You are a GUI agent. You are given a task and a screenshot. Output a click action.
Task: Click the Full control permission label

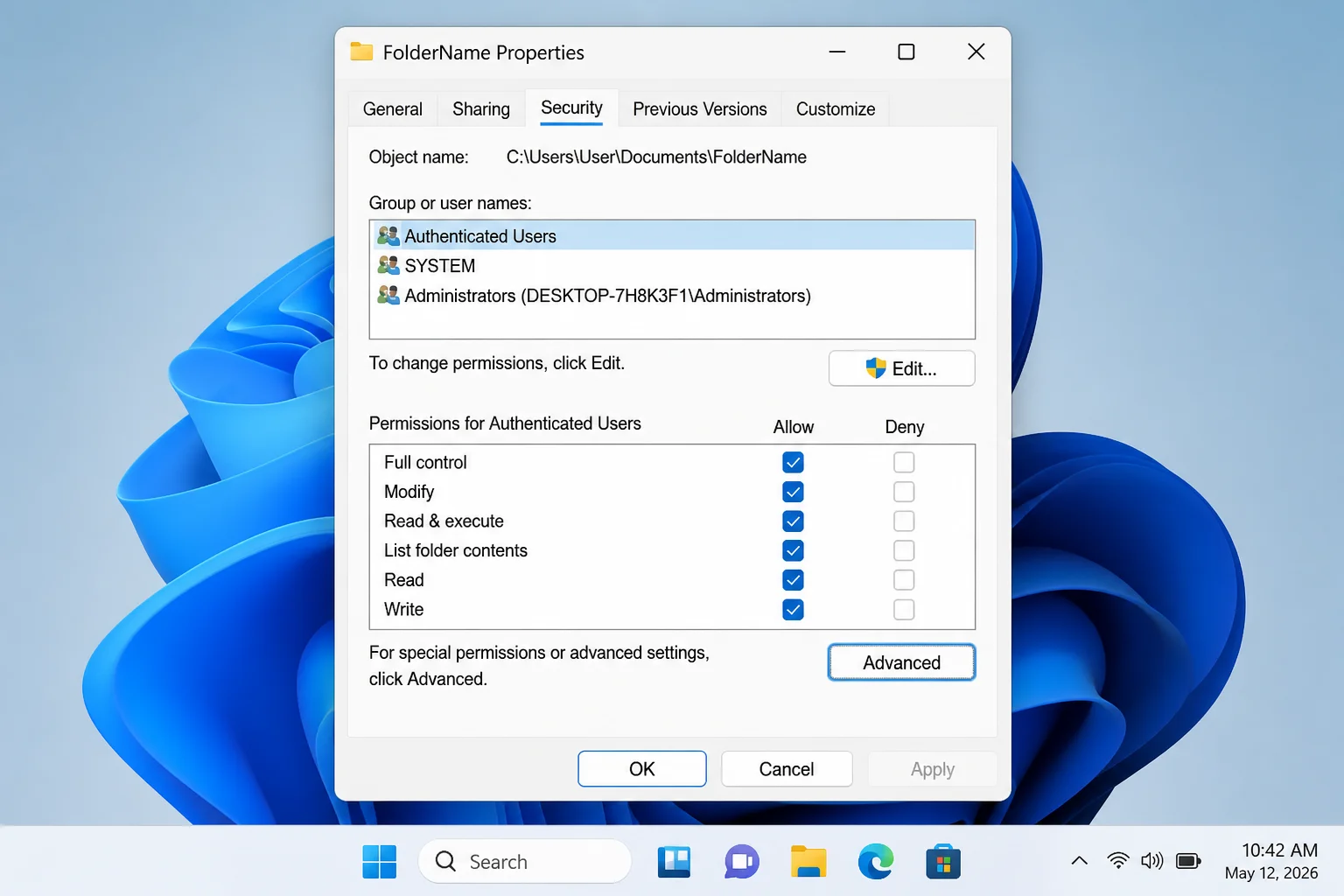tap(425, 462)
